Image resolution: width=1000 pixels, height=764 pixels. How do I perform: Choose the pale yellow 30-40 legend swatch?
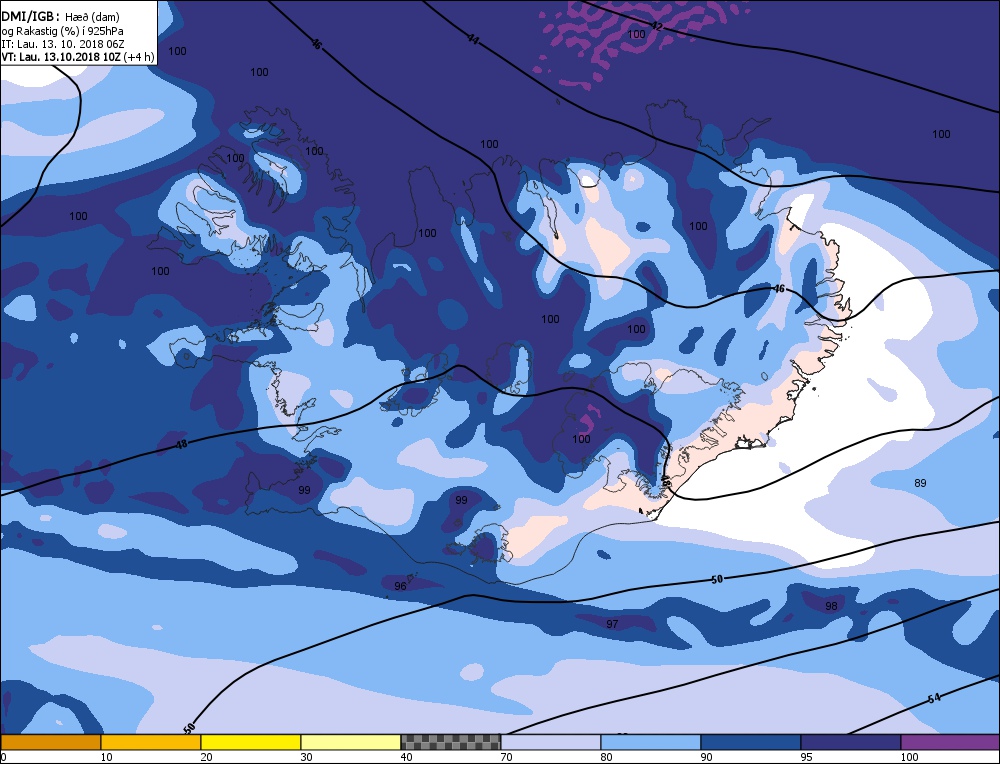point(351,742)
